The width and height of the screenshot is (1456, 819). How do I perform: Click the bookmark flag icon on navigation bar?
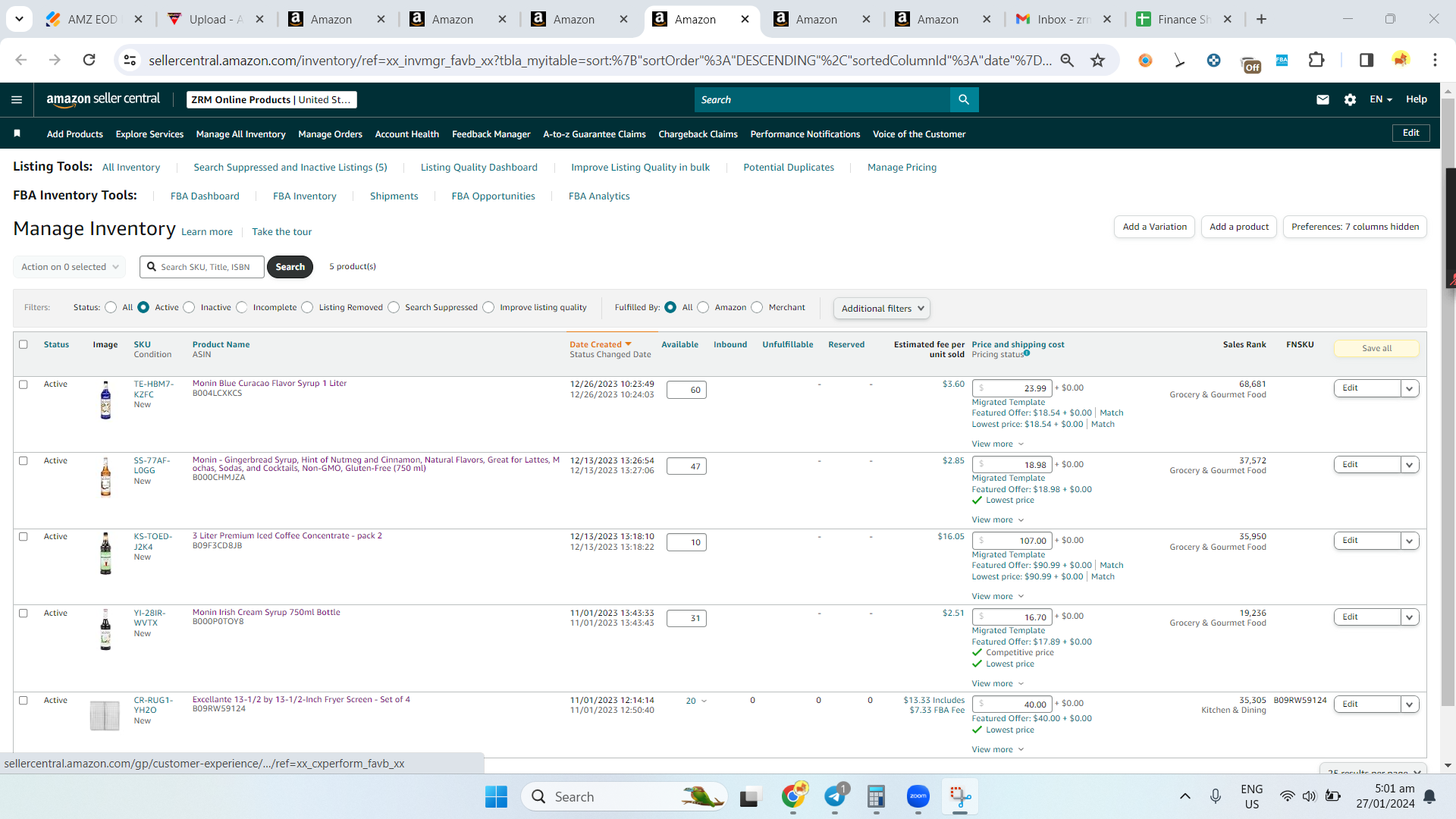[x=17, y=133]
